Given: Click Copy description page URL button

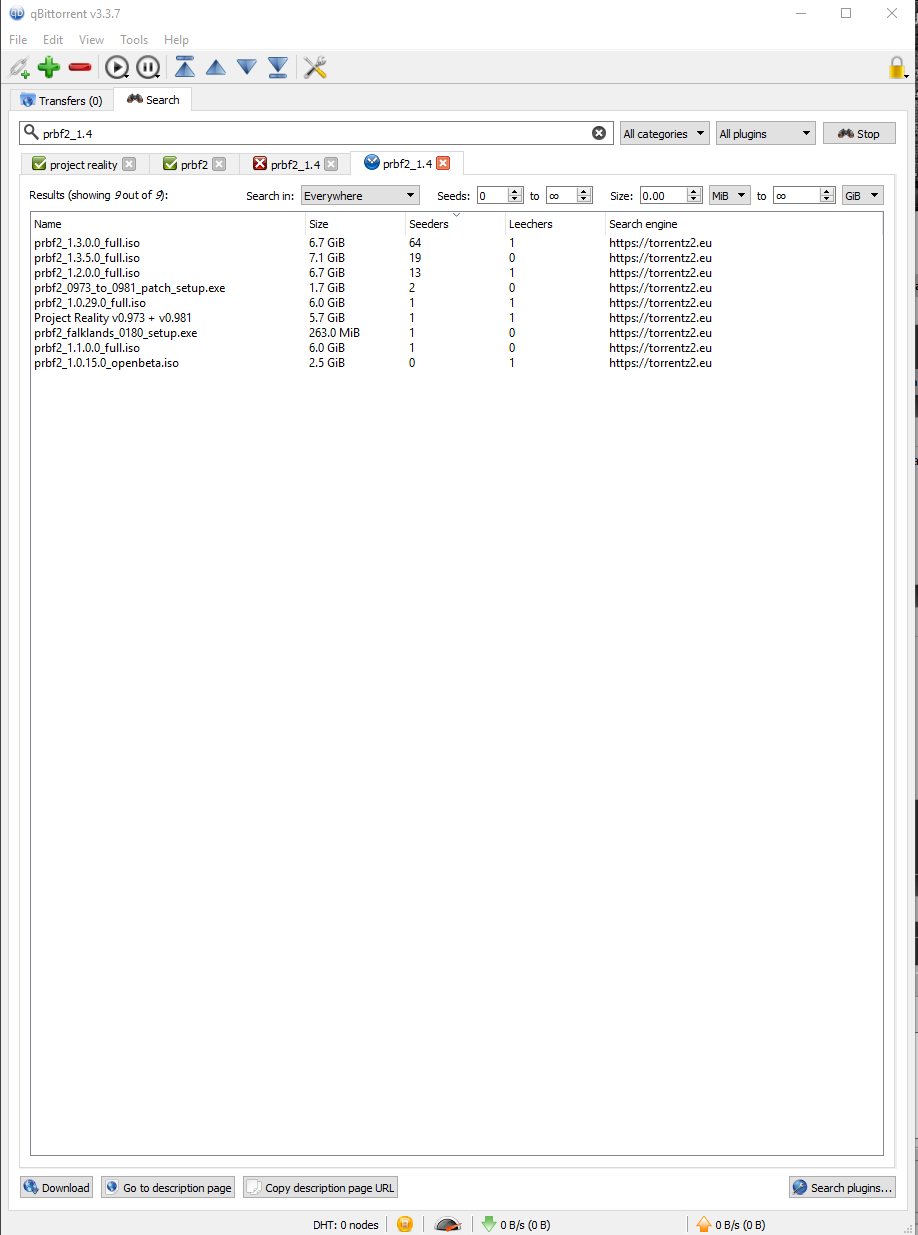Looking at the screenshot, I should [x=320, y=1187].
